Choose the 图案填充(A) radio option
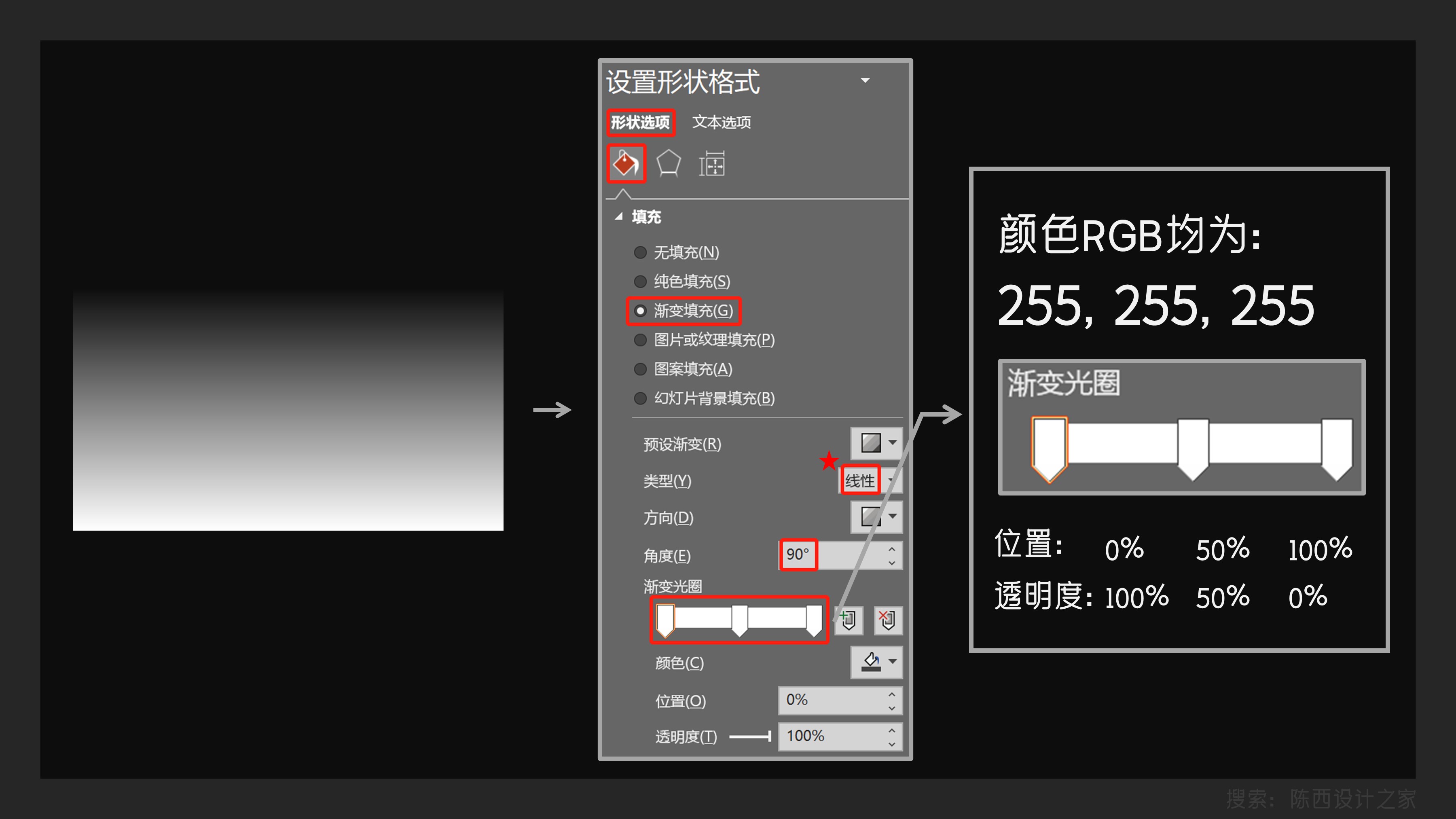The width and height of the screenshot is (1456, 819). click(640, 369)
